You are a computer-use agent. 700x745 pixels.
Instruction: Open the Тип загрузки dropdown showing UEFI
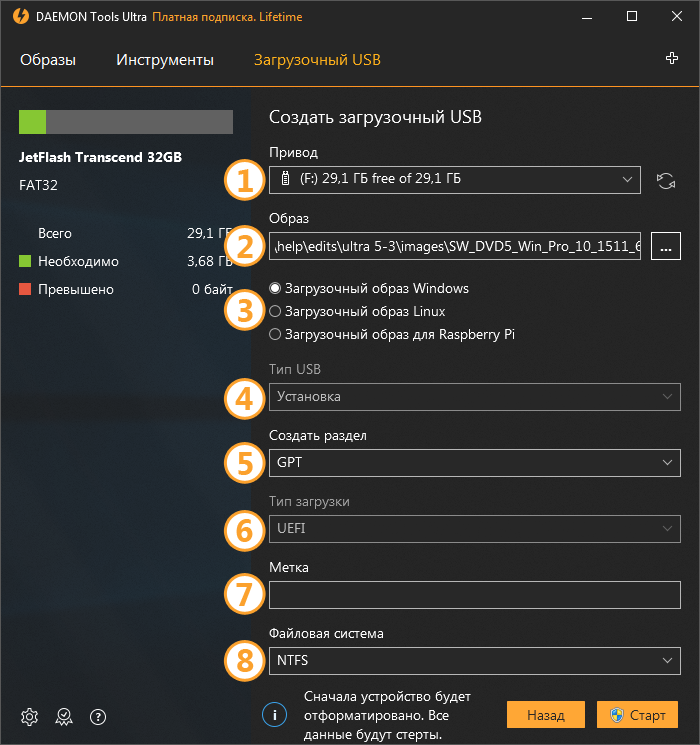tap(475, 529)
